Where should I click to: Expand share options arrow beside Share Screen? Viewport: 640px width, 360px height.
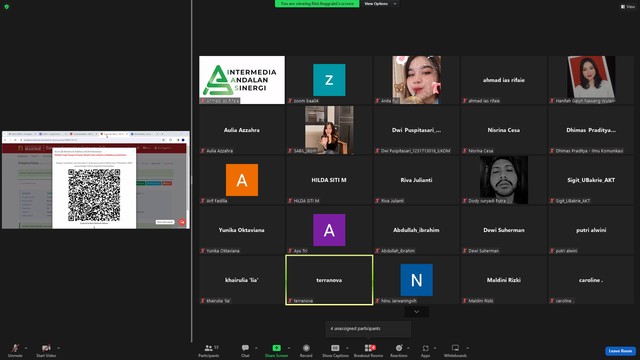coord(289,348)
